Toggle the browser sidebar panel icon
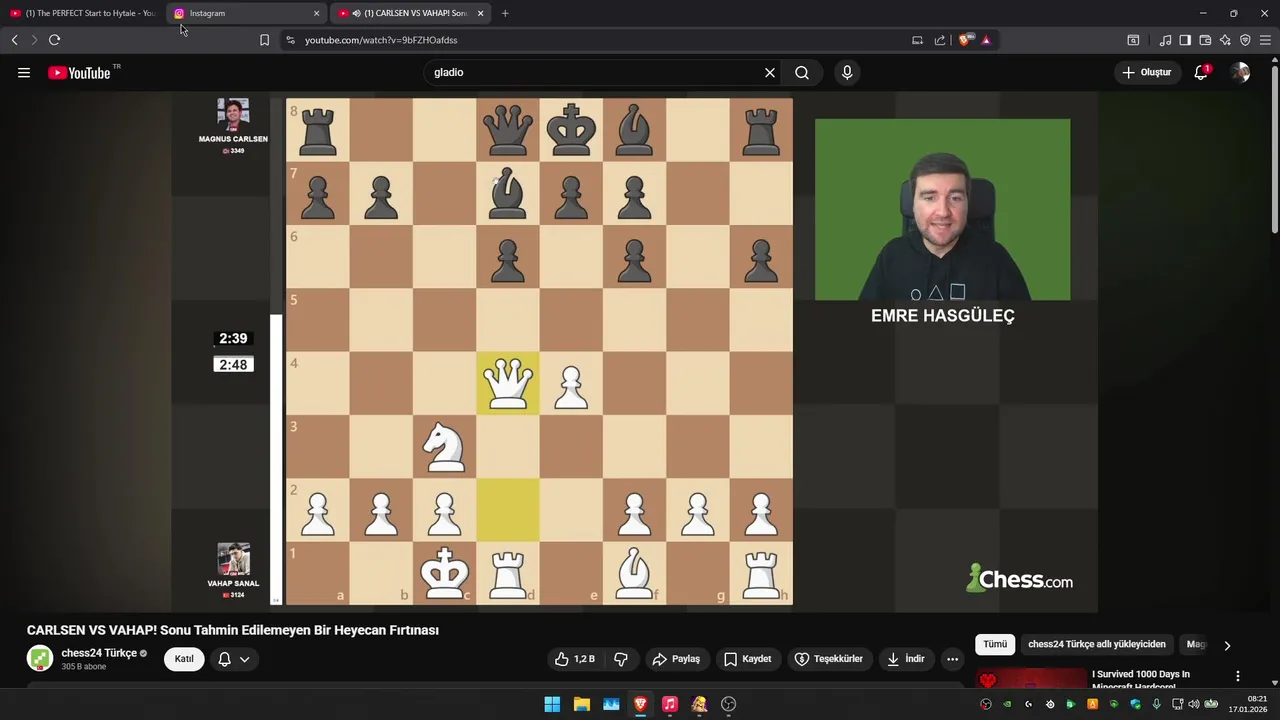The height and width of the screenshot is (720, 1280). [1185, 40]
